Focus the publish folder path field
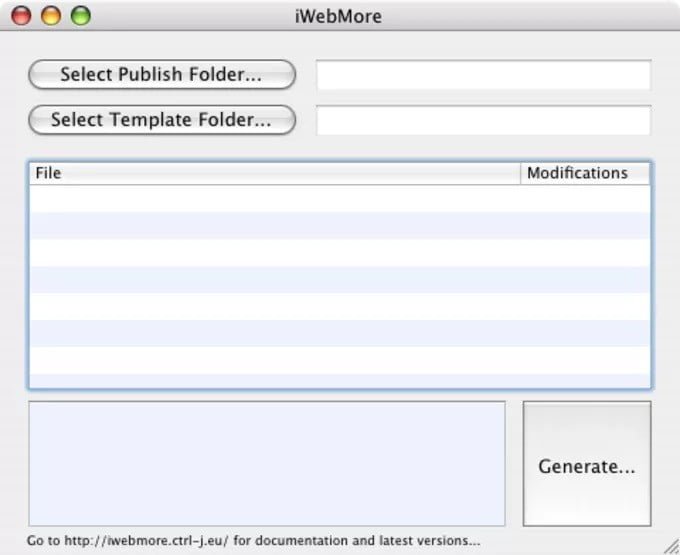The width and height of the screenshot is (680, 555). tap(483, 75)
